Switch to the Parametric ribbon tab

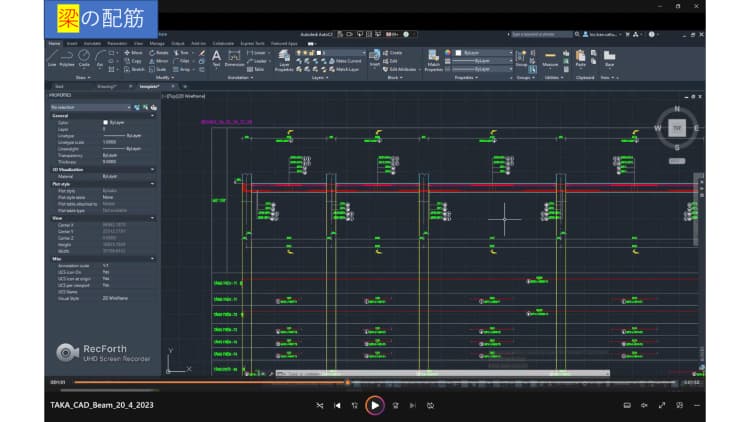(117, 44)
